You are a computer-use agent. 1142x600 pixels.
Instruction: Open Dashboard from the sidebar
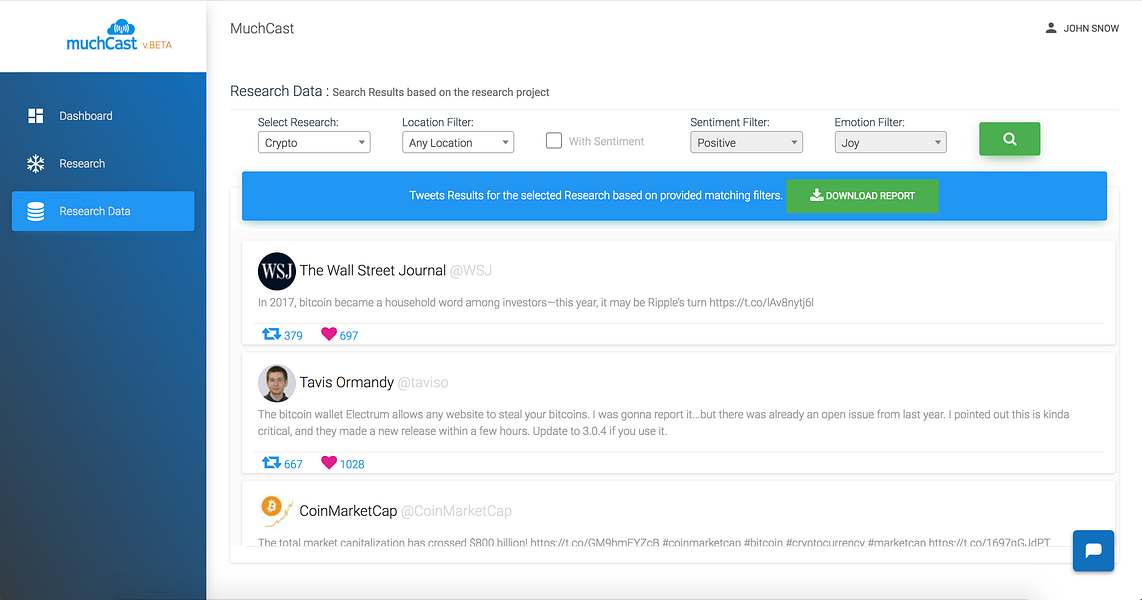103,116
